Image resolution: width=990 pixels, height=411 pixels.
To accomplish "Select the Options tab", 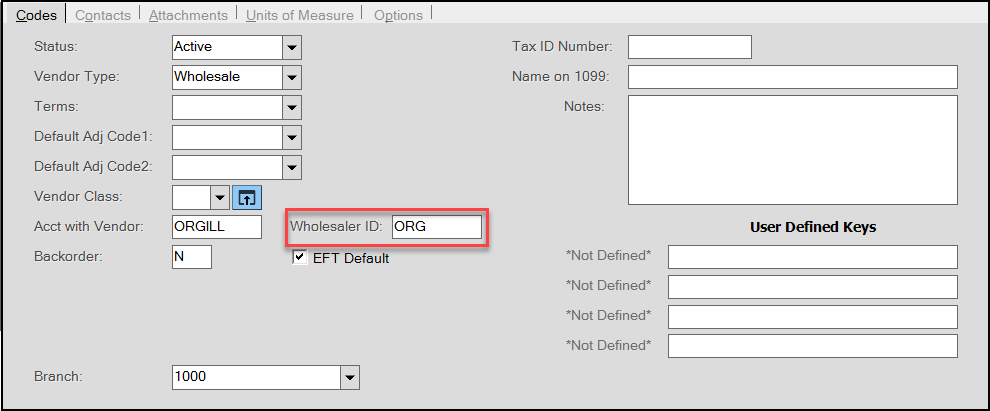I will [398, 15].
